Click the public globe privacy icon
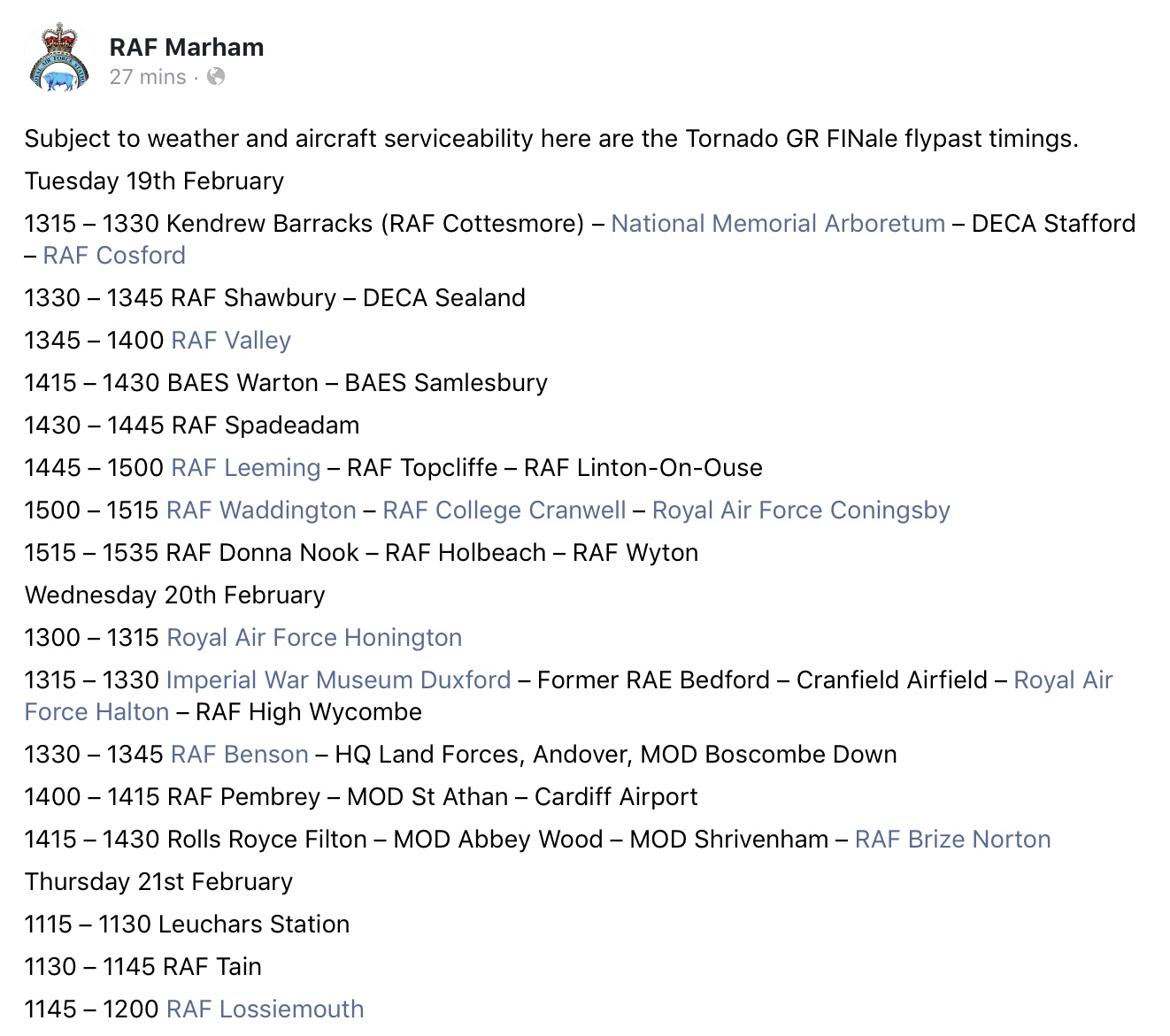Screen dimensions: 1170x1036 (x=216, y=77)
